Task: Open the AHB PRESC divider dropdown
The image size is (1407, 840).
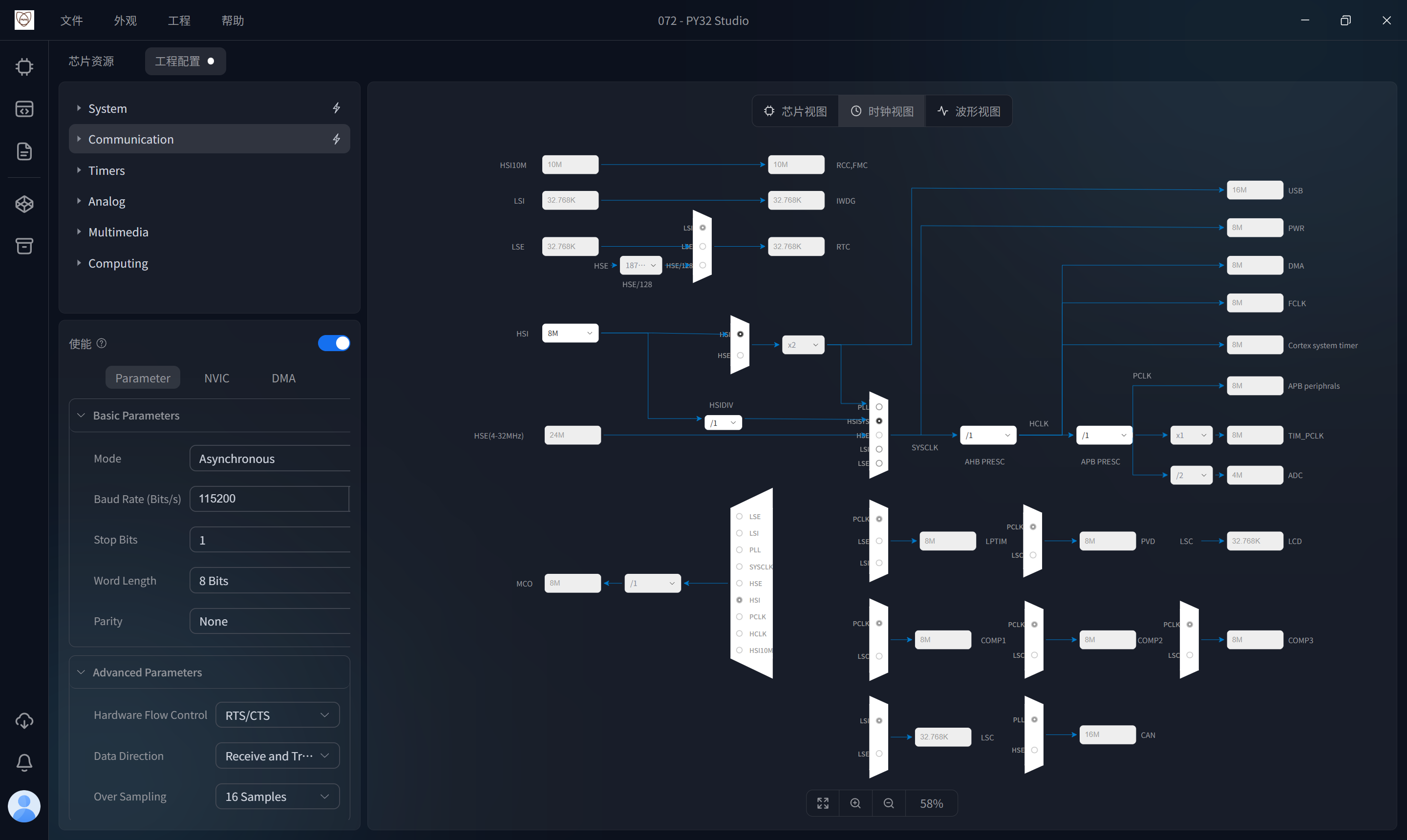Action: [x=987, y=435]
